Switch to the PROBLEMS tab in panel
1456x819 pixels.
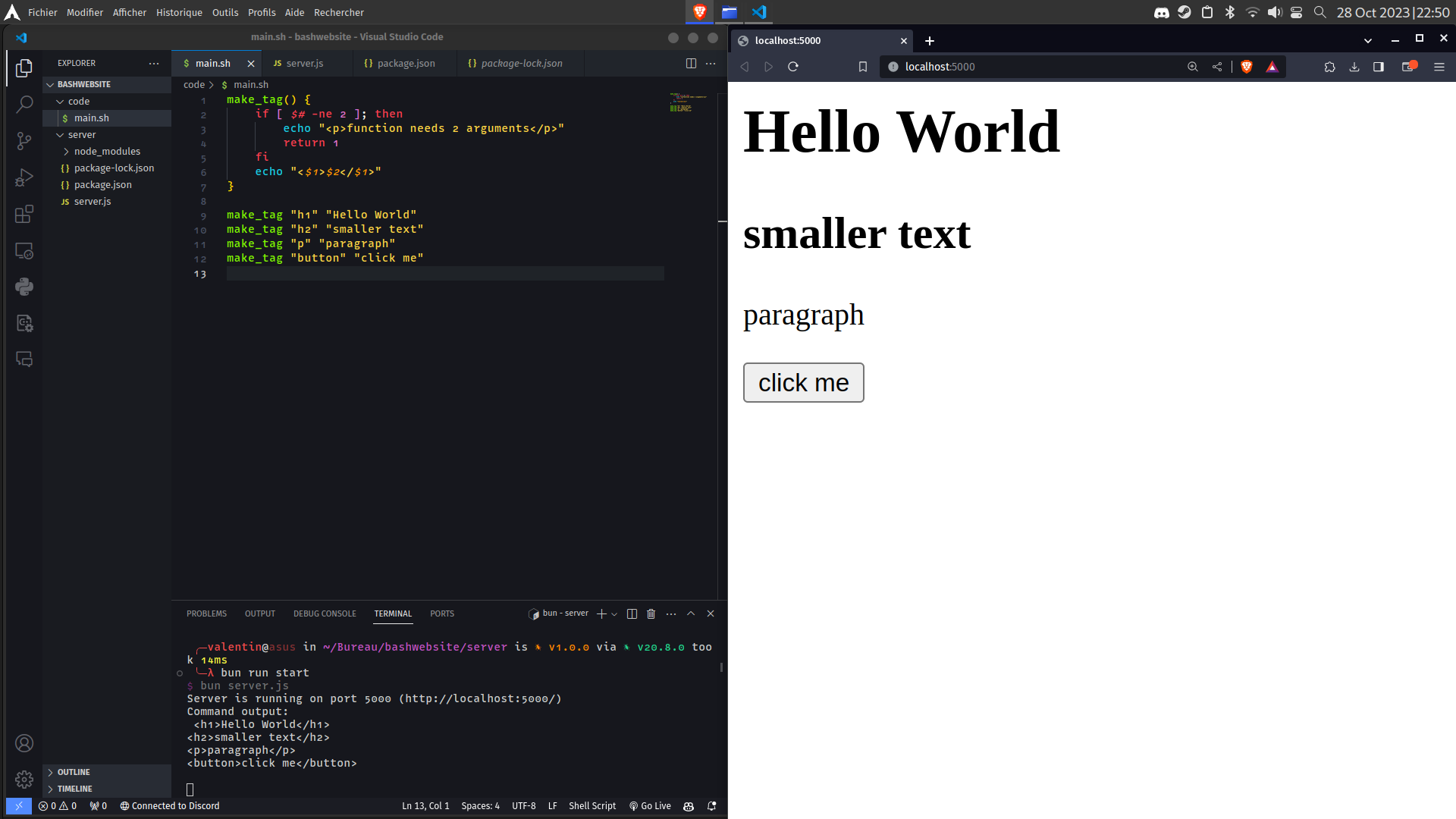[207, 613]
